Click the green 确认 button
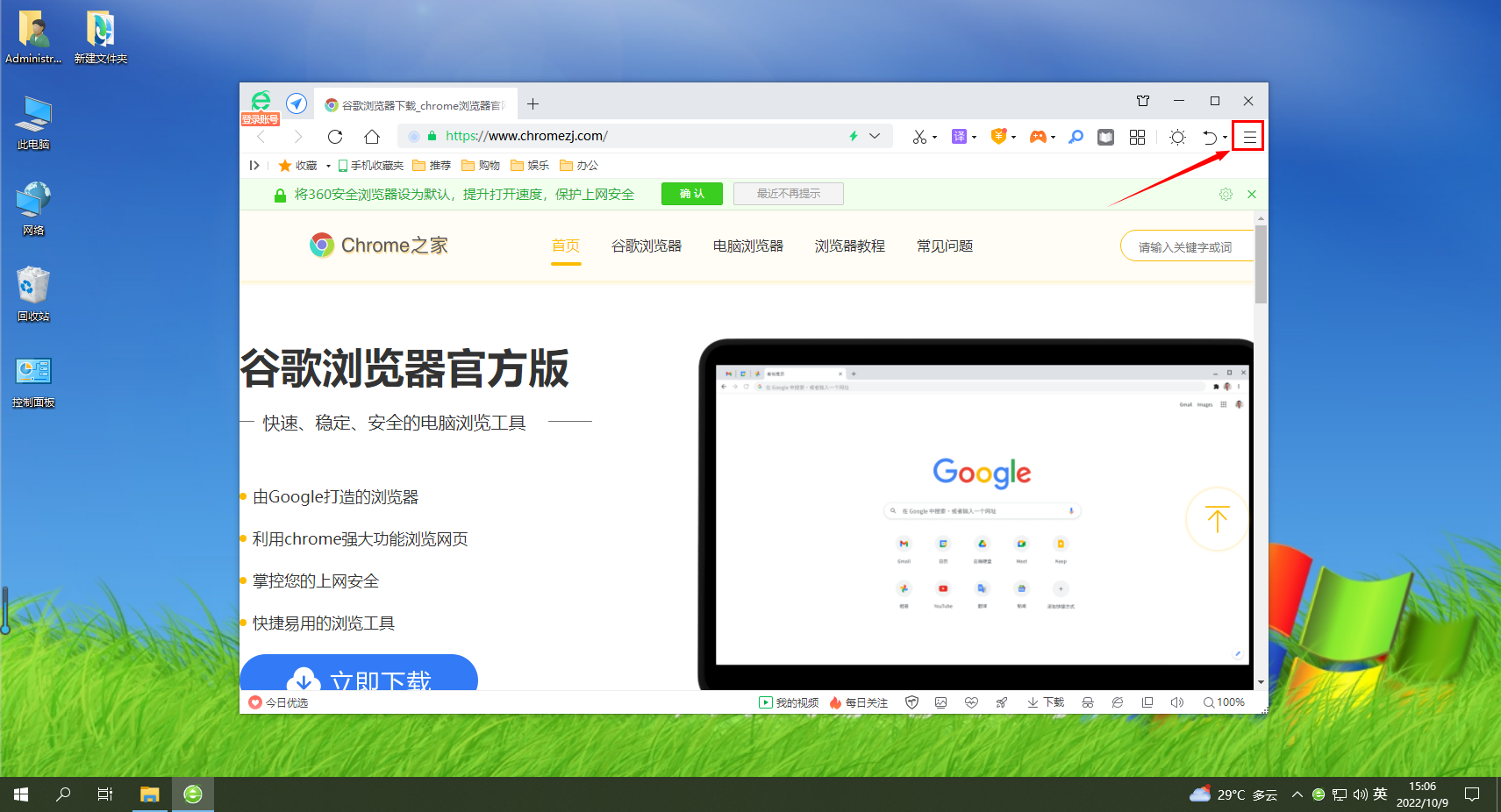Screen dimensions: 1501x812 pos(692,194)
